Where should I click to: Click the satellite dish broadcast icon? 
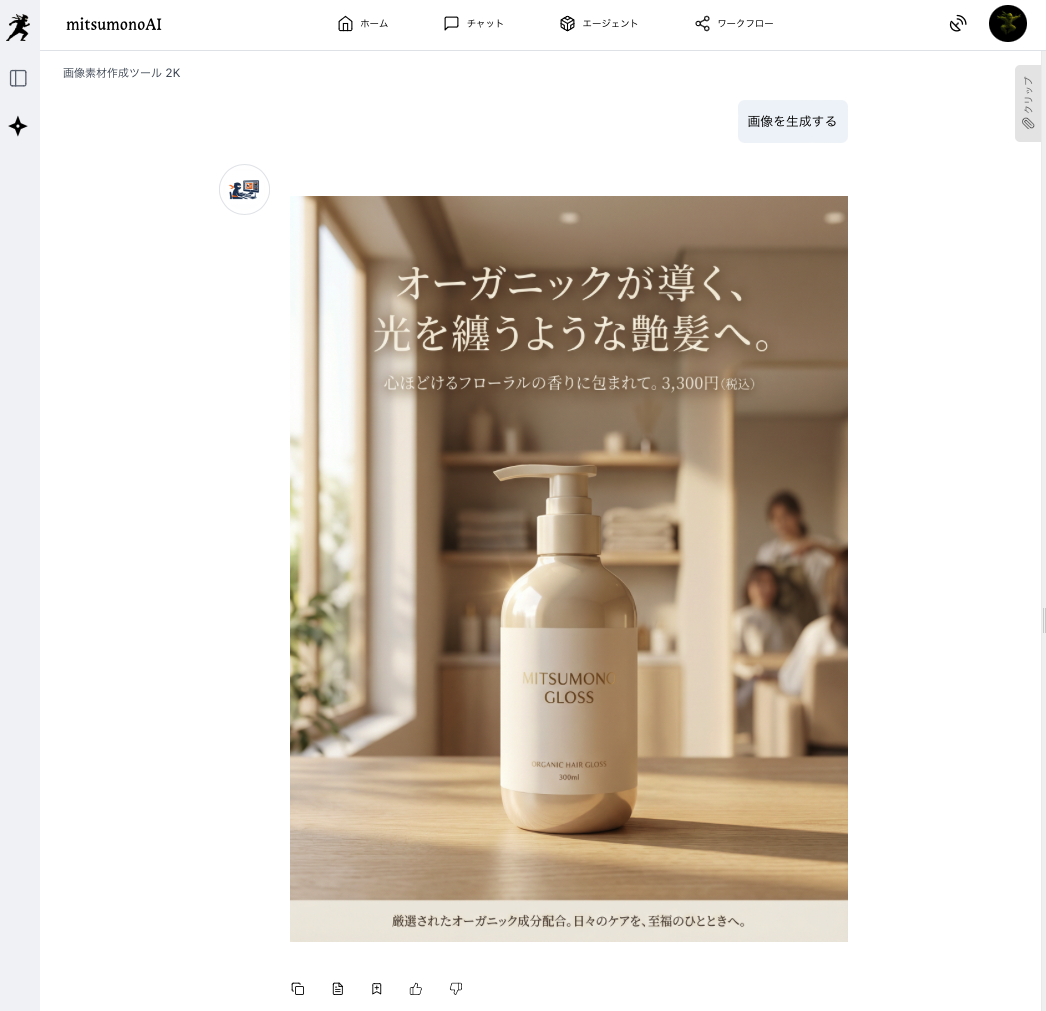[958, 23]
